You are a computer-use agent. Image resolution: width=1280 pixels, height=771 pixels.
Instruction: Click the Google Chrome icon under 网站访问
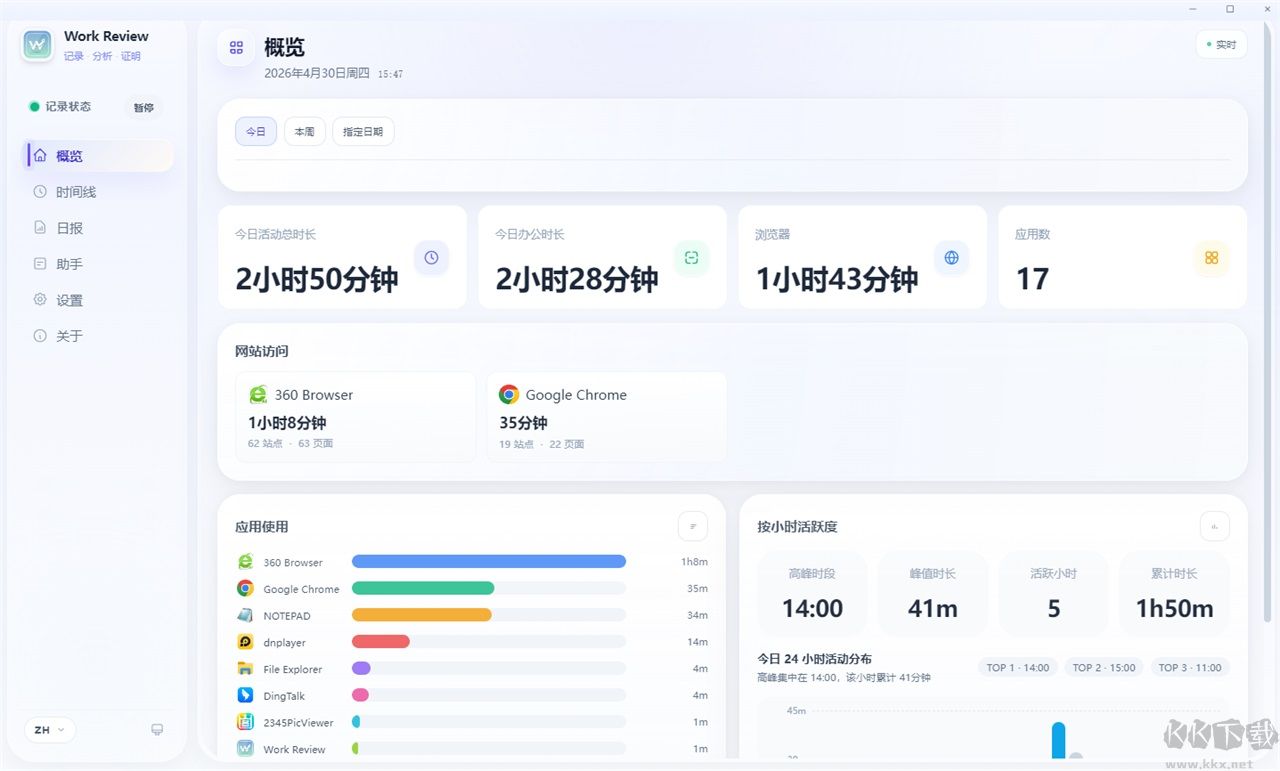pos(509,395)
